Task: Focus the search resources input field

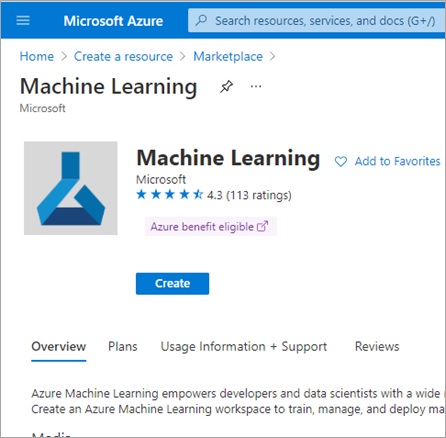Action: pyautogui.click(x=317, y=21)
